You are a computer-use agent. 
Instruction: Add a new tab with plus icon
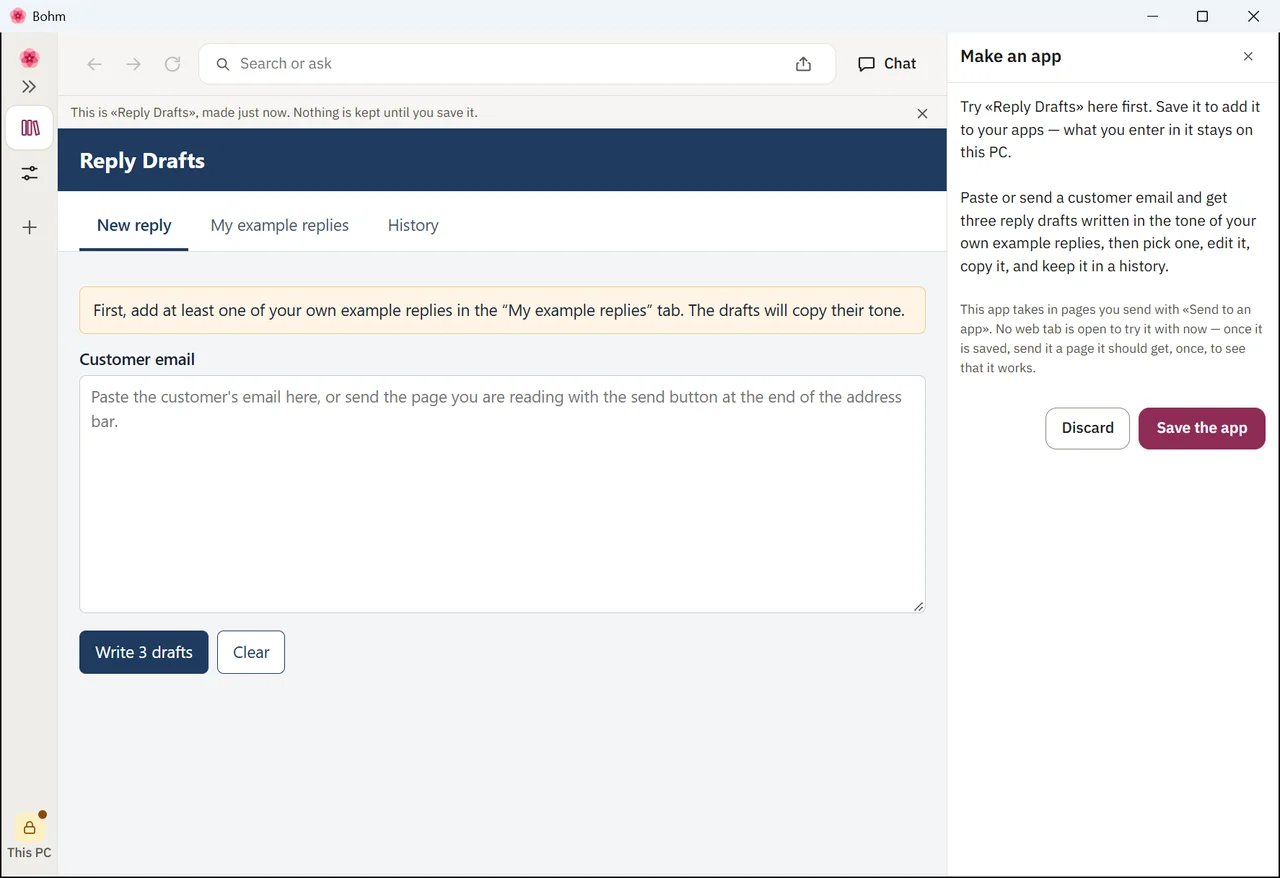point(30,227)
